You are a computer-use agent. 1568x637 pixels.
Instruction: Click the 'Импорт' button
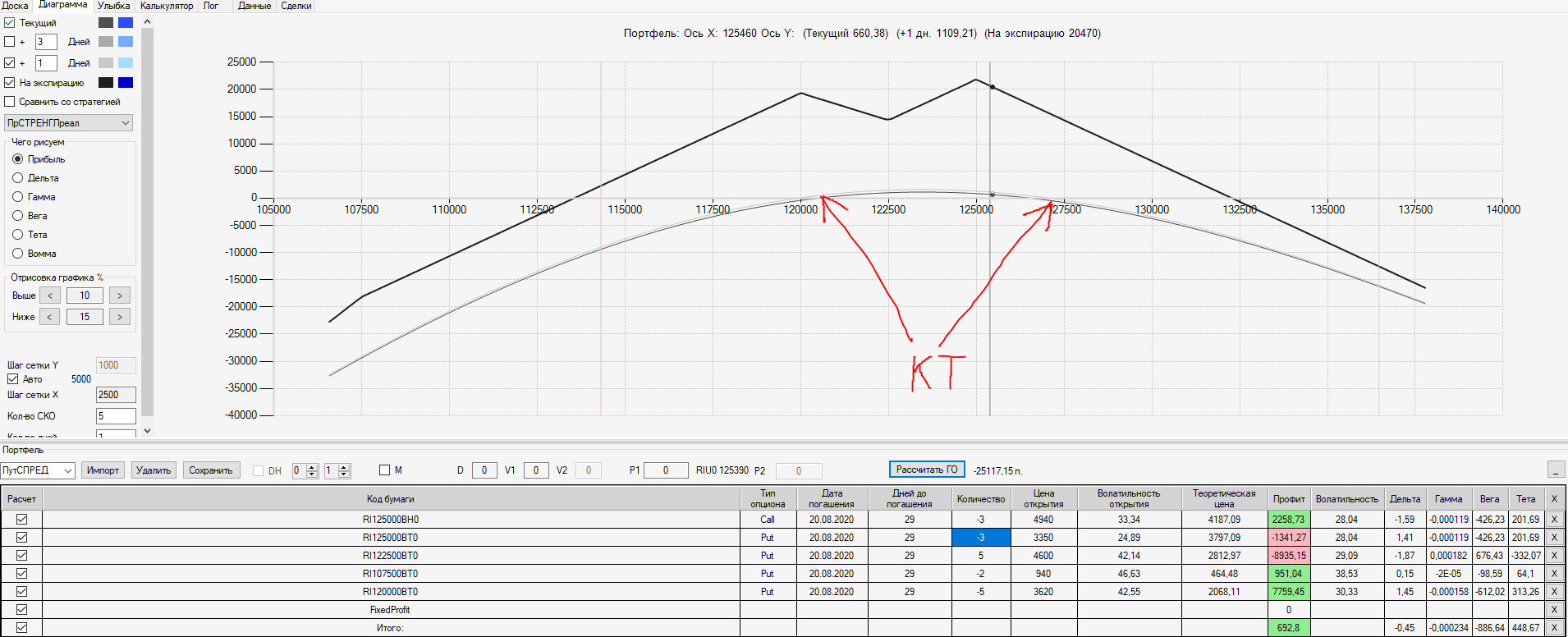click(103, 470)
